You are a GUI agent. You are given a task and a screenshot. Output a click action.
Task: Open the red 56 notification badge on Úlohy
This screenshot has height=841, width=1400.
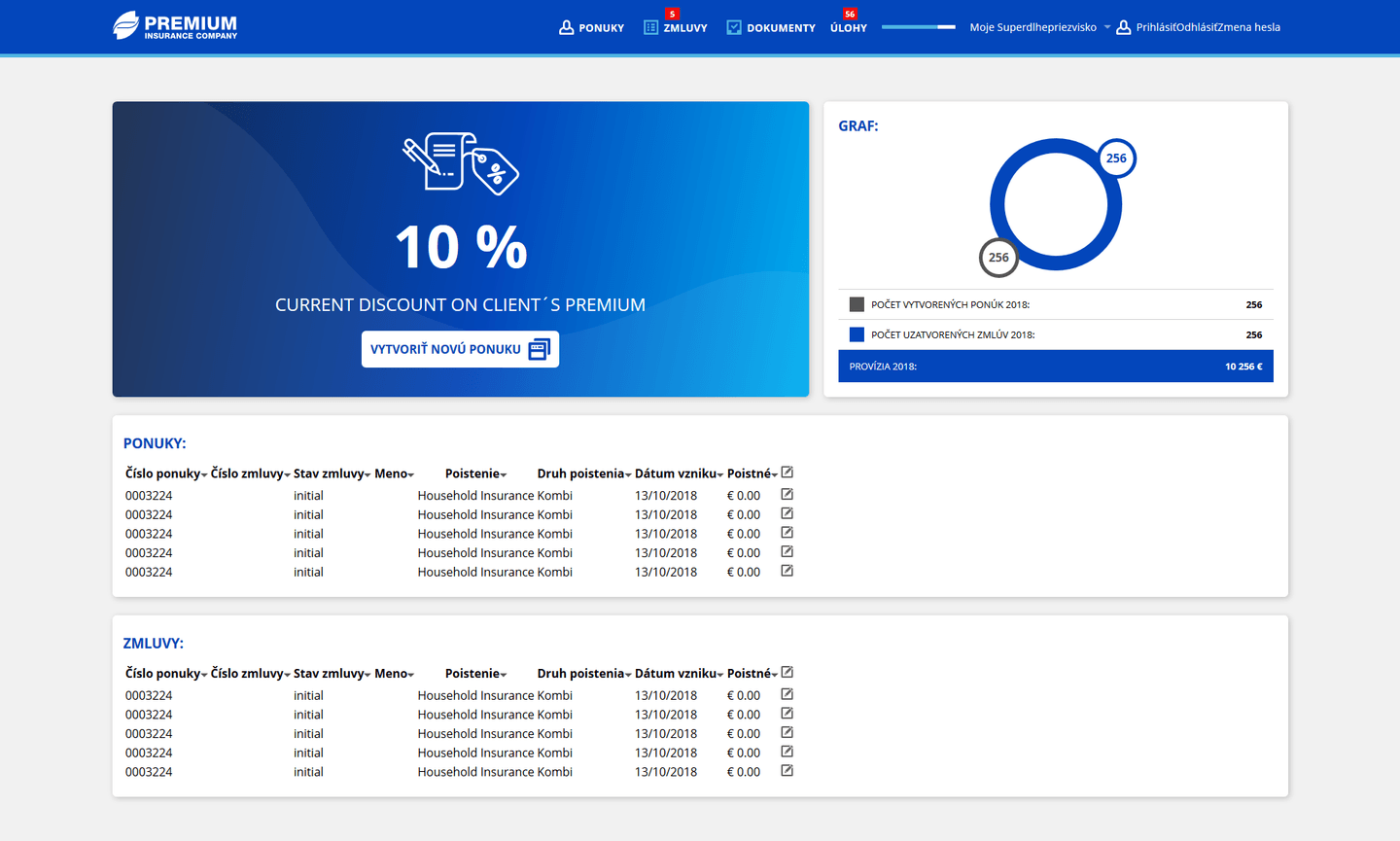(850, 14)
